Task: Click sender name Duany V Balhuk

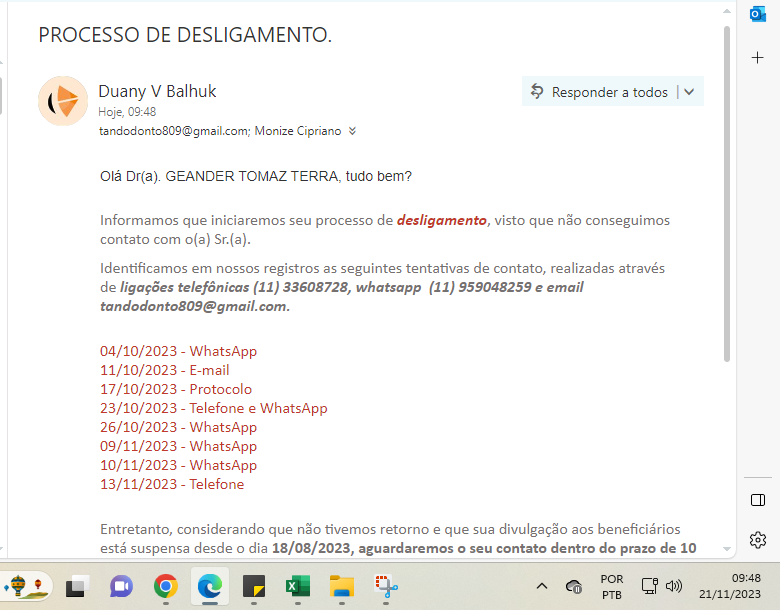Action: point(157,92)
